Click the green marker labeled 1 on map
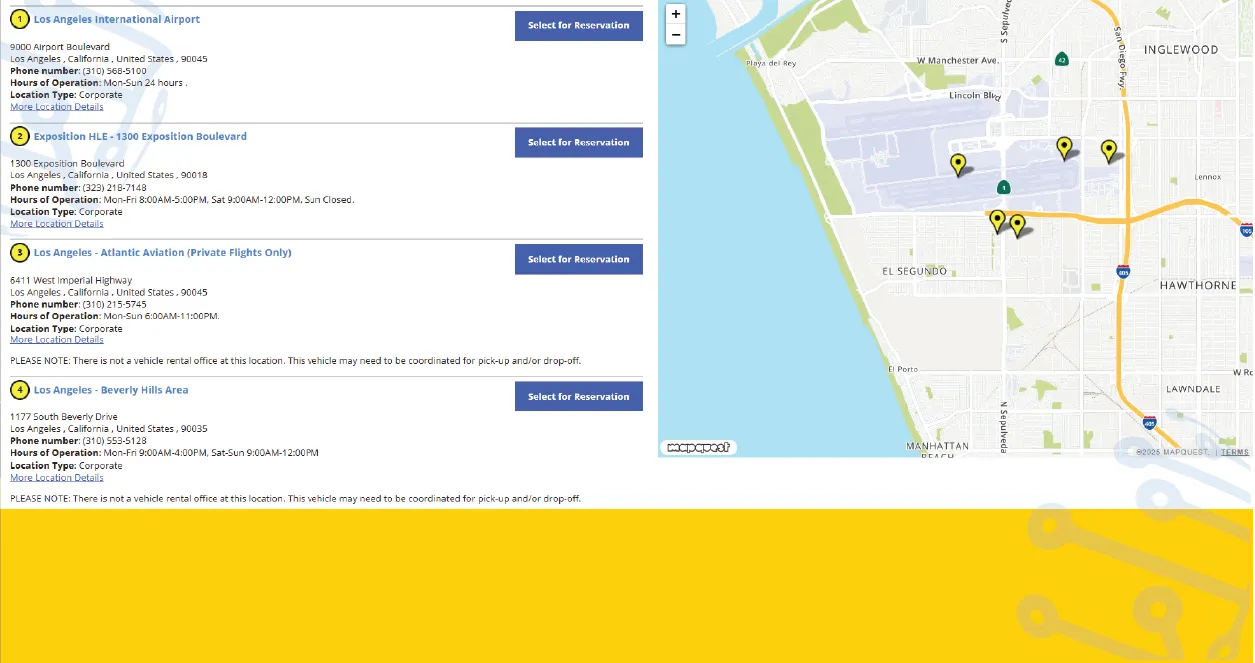 point(1002,186)
